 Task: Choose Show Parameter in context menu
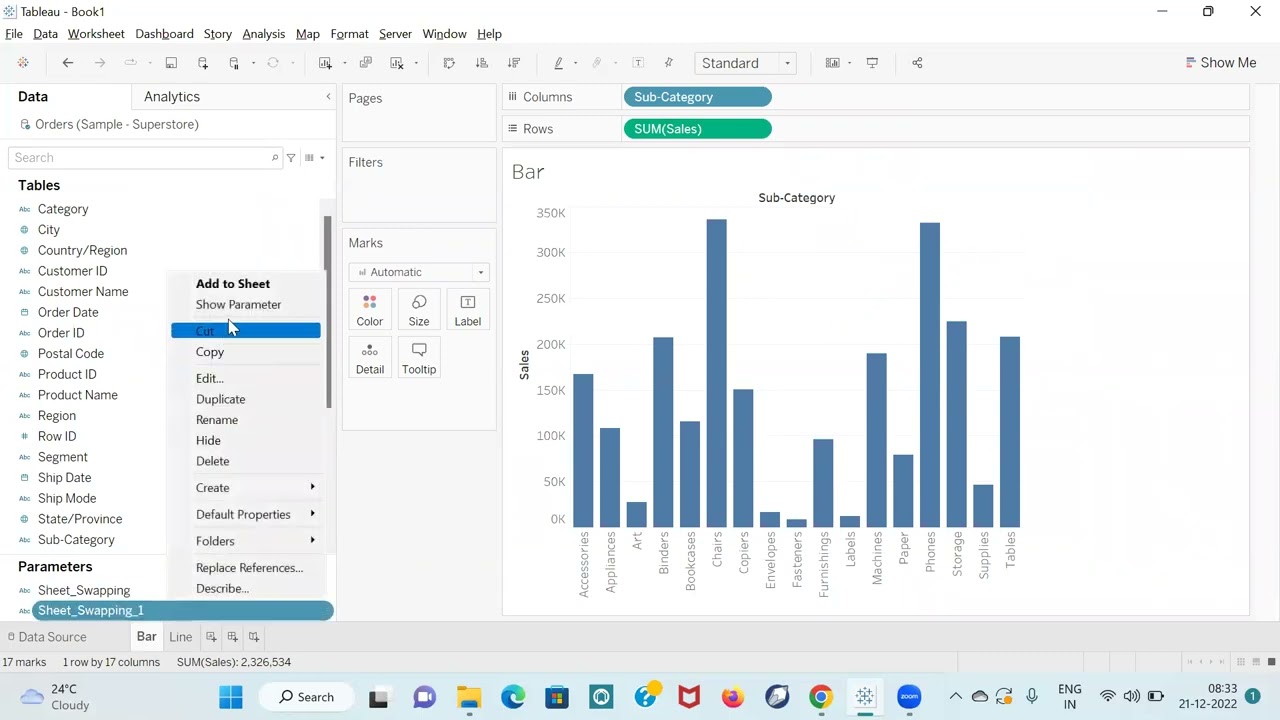[238, 305]
